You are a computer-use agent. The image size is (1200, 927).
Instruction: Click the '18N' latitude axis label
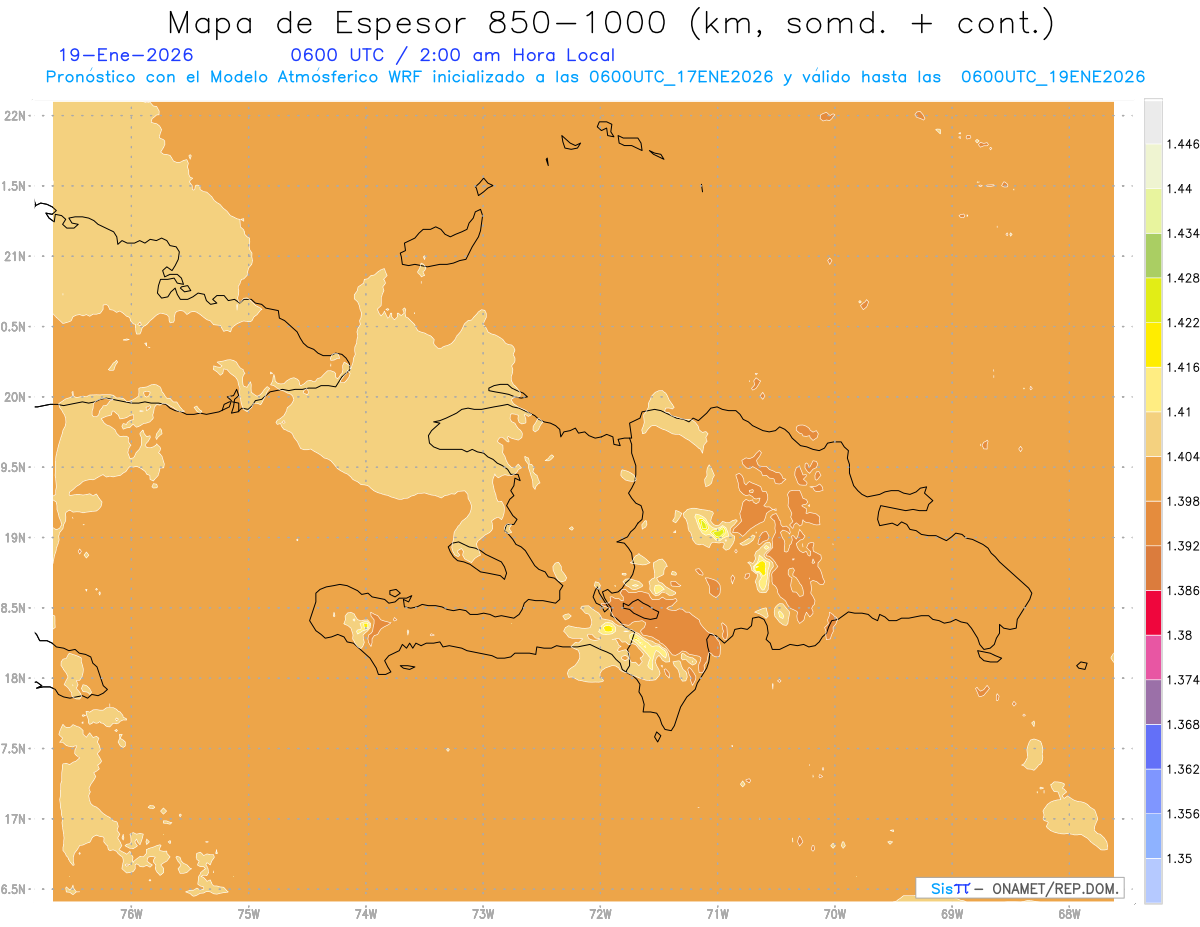(17, 678)
